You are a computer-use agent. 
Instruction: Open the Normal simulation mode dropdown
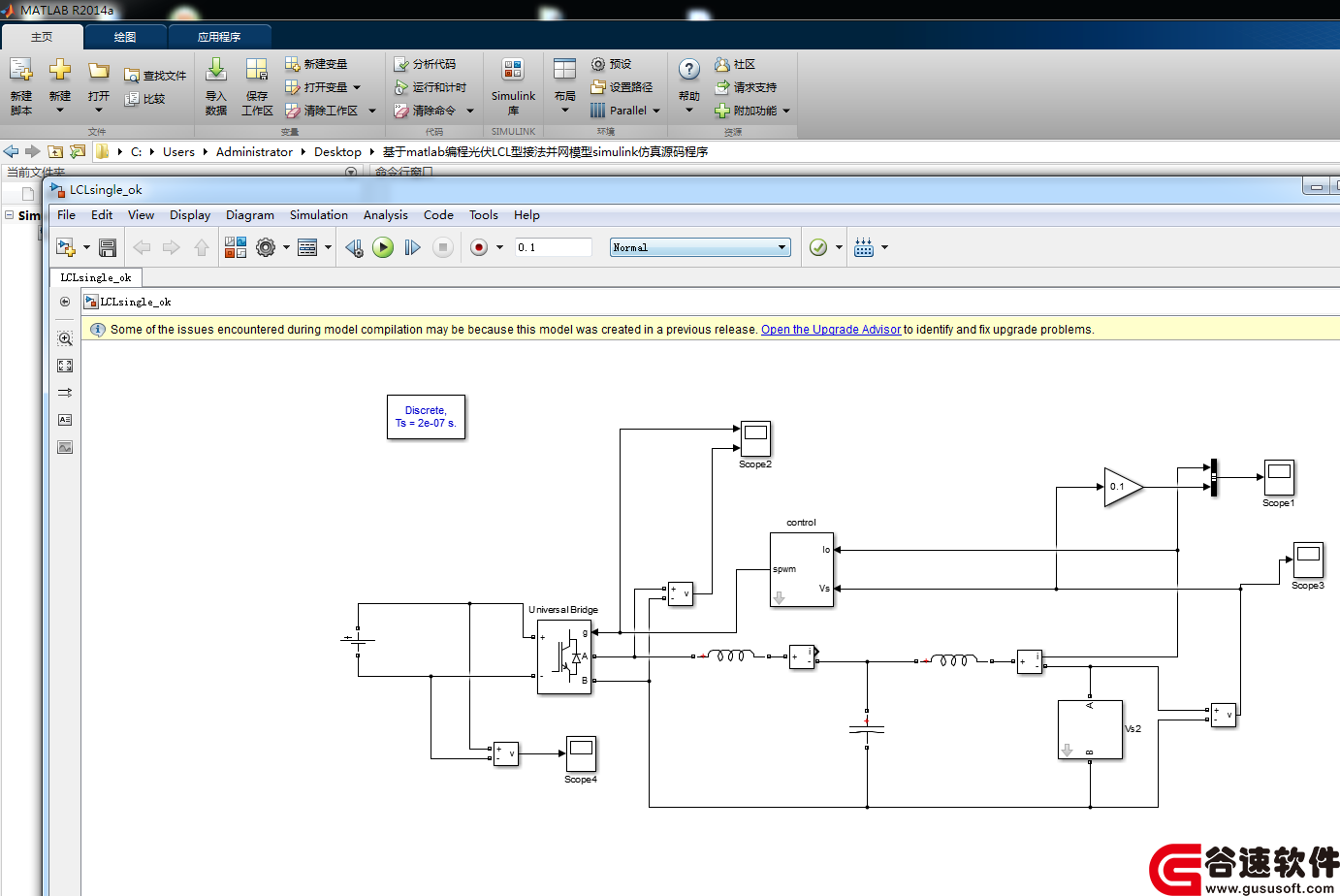point(700,247)
